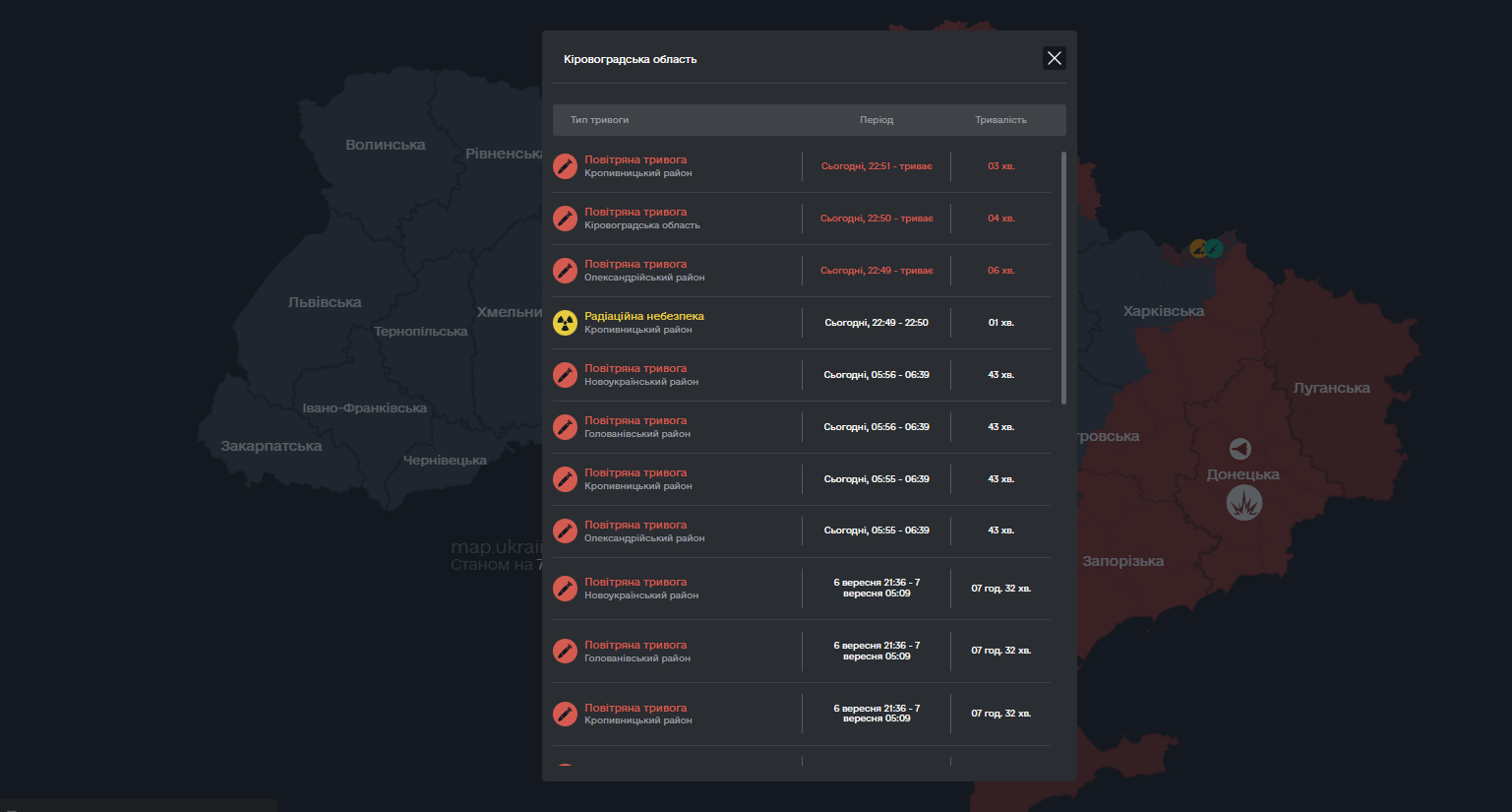This screenshot has height=812, width=1512.
Task: Click the Період column header
Action: tap(876, 120)
